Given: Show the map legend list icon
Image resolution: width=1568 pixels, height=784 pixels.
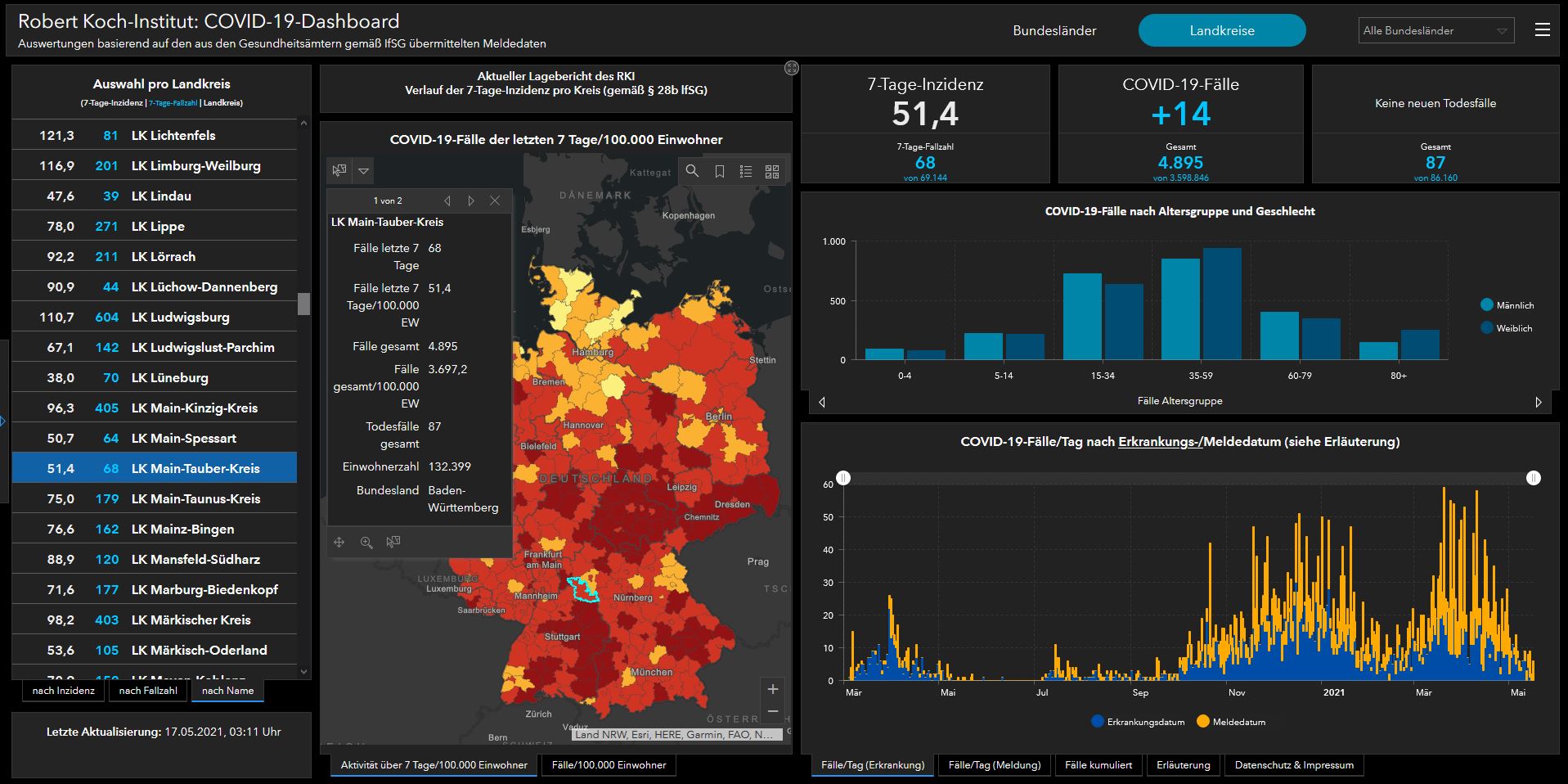Looking at the screenshot, I should pos(746,171).
